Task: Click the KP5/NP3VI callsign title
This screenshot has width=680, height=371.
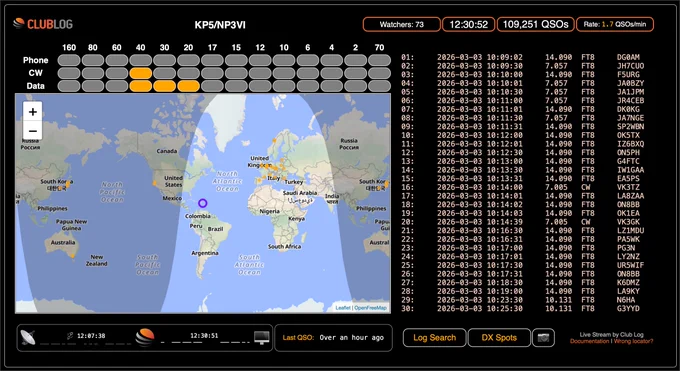Action: coord(220,25)
